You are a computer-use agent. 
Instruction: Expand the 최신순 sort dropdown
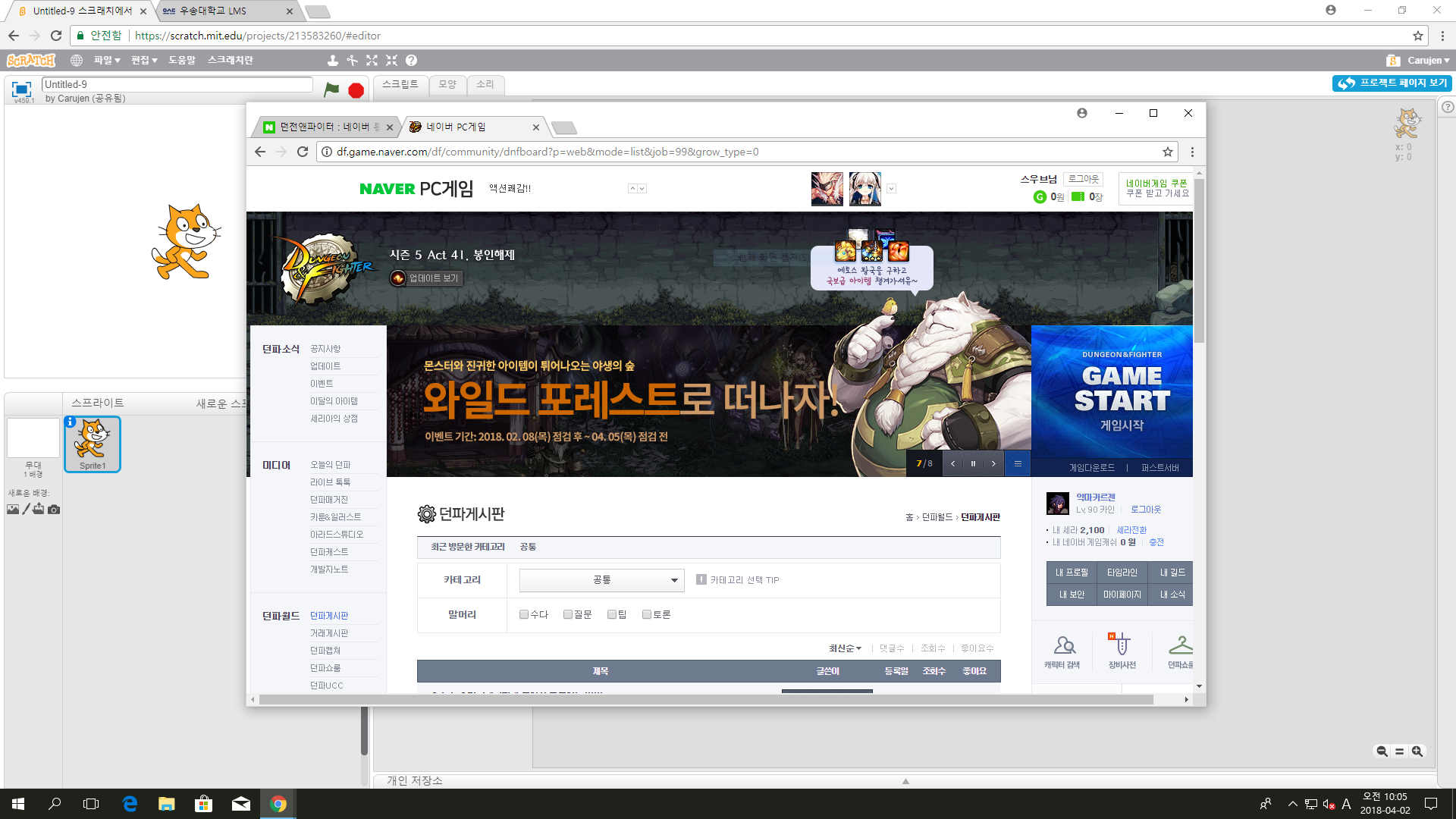pyautogui.click(x=845, y=648)
